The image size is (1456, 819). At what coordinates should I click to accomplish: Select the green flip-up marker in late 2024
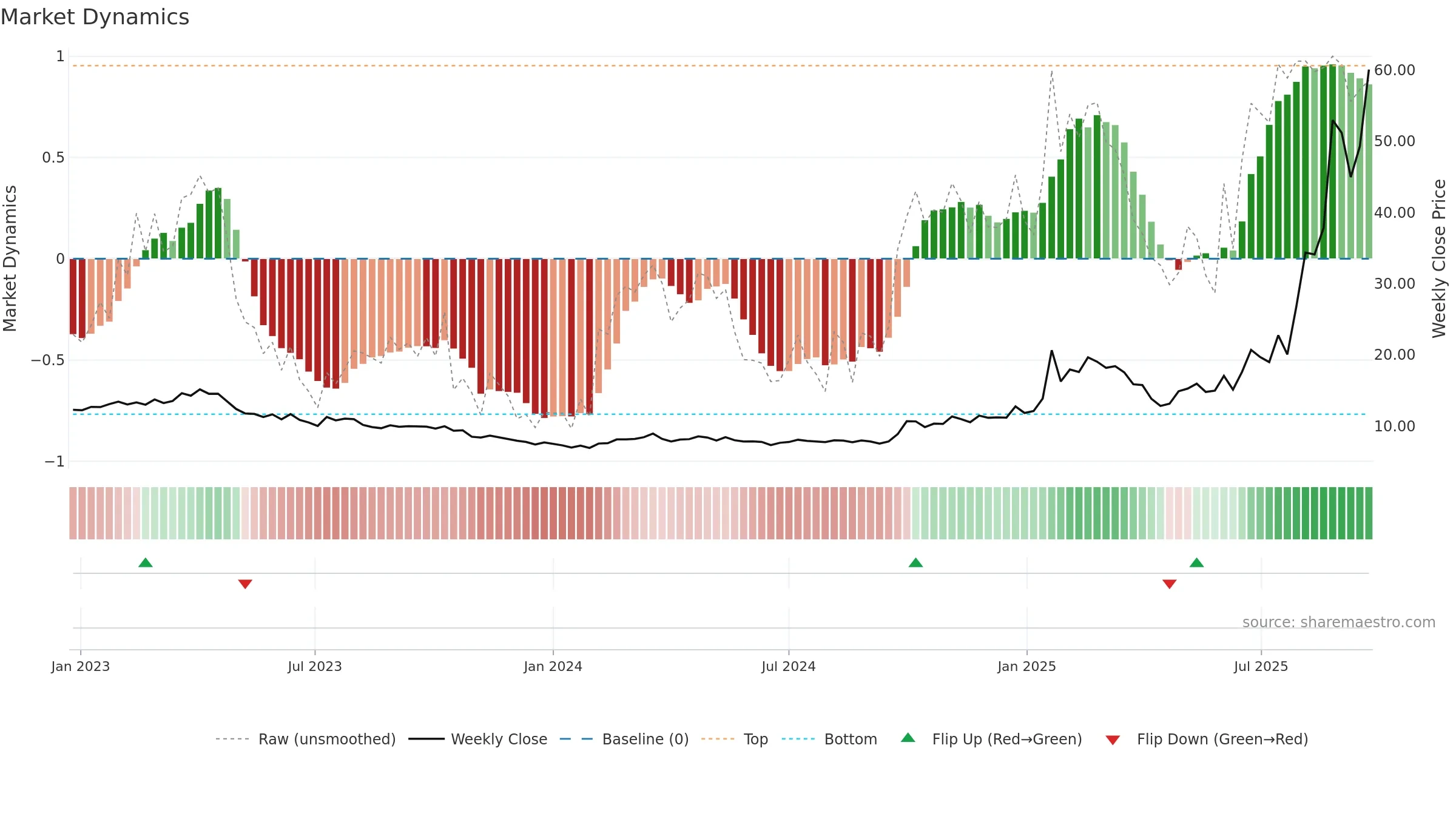(x=916, y=562)
